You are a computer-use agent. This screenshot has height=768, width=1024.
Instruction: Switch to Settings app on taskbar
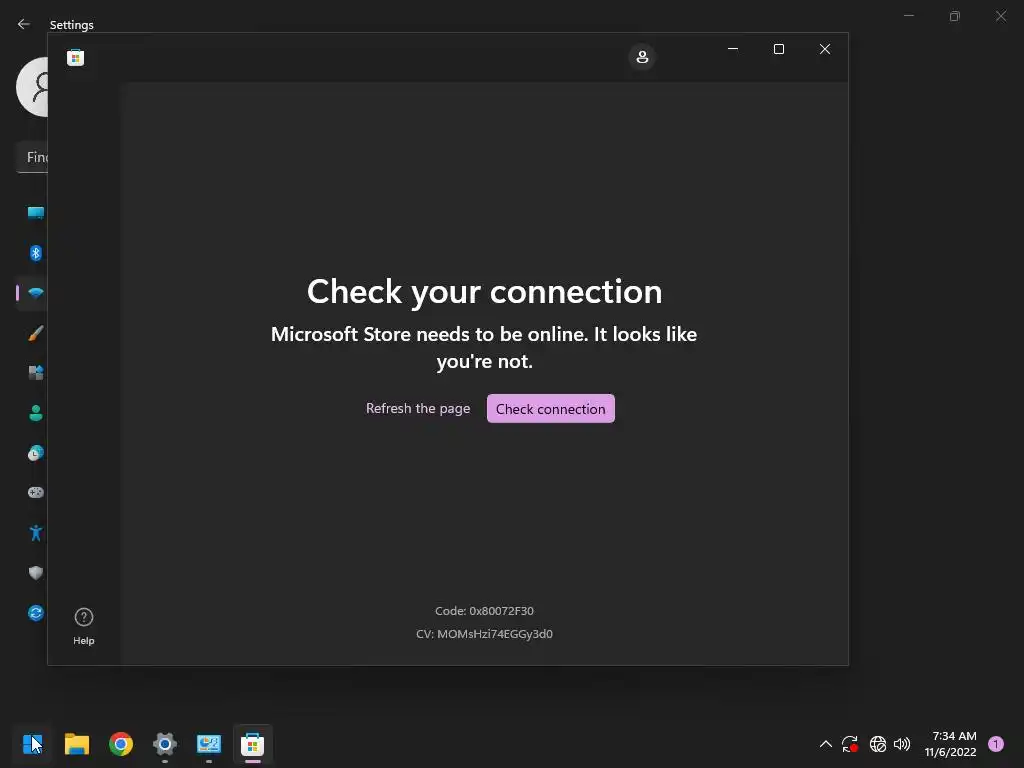coord(165,744)
